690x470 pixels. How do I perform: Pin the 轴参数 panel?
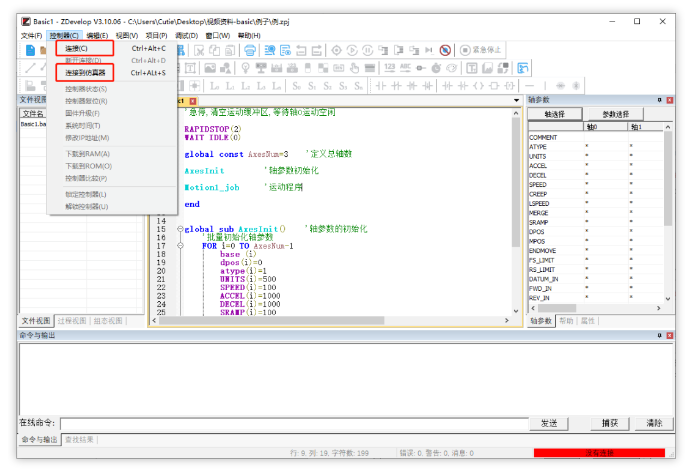(x=659, y=100)
